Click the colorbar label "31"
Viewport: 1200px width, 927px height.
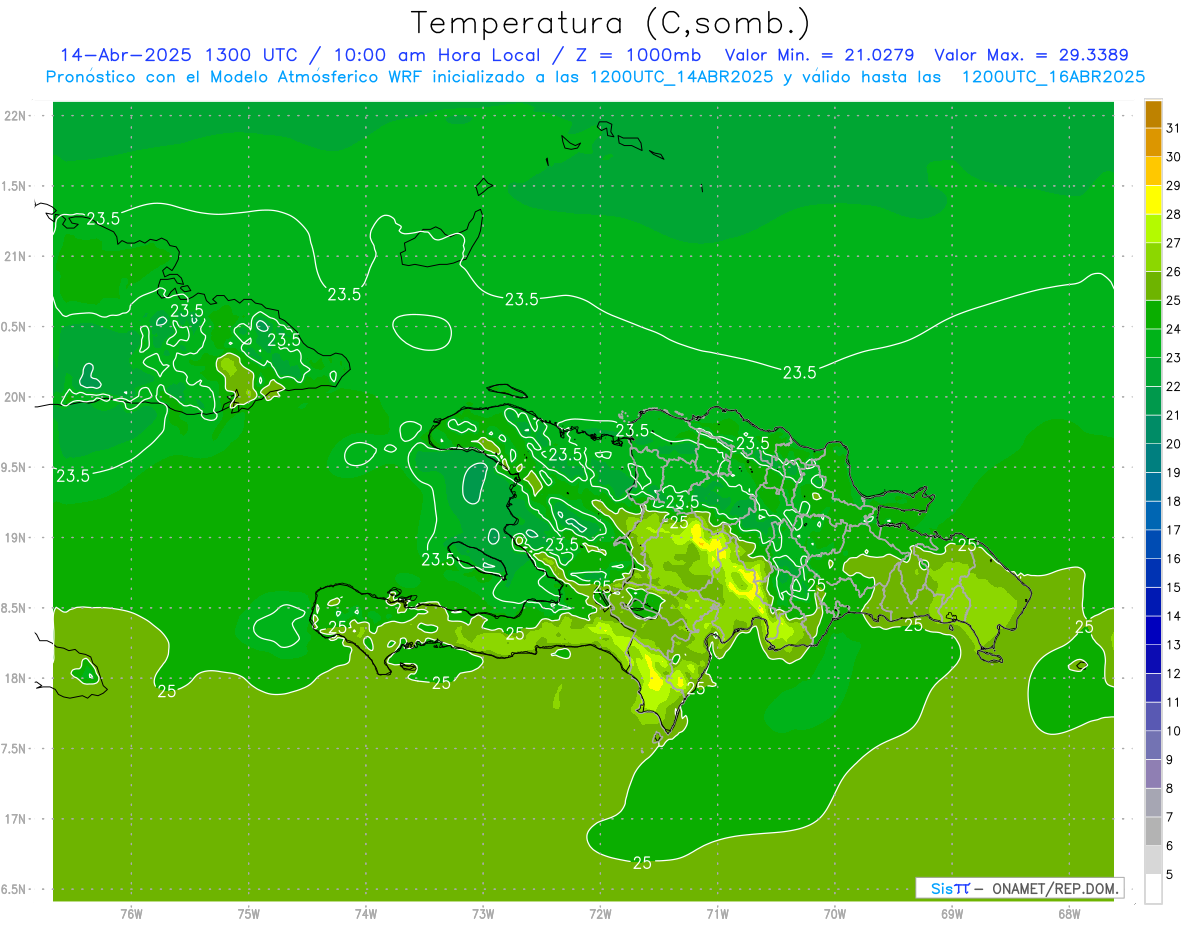[1174, 128]
